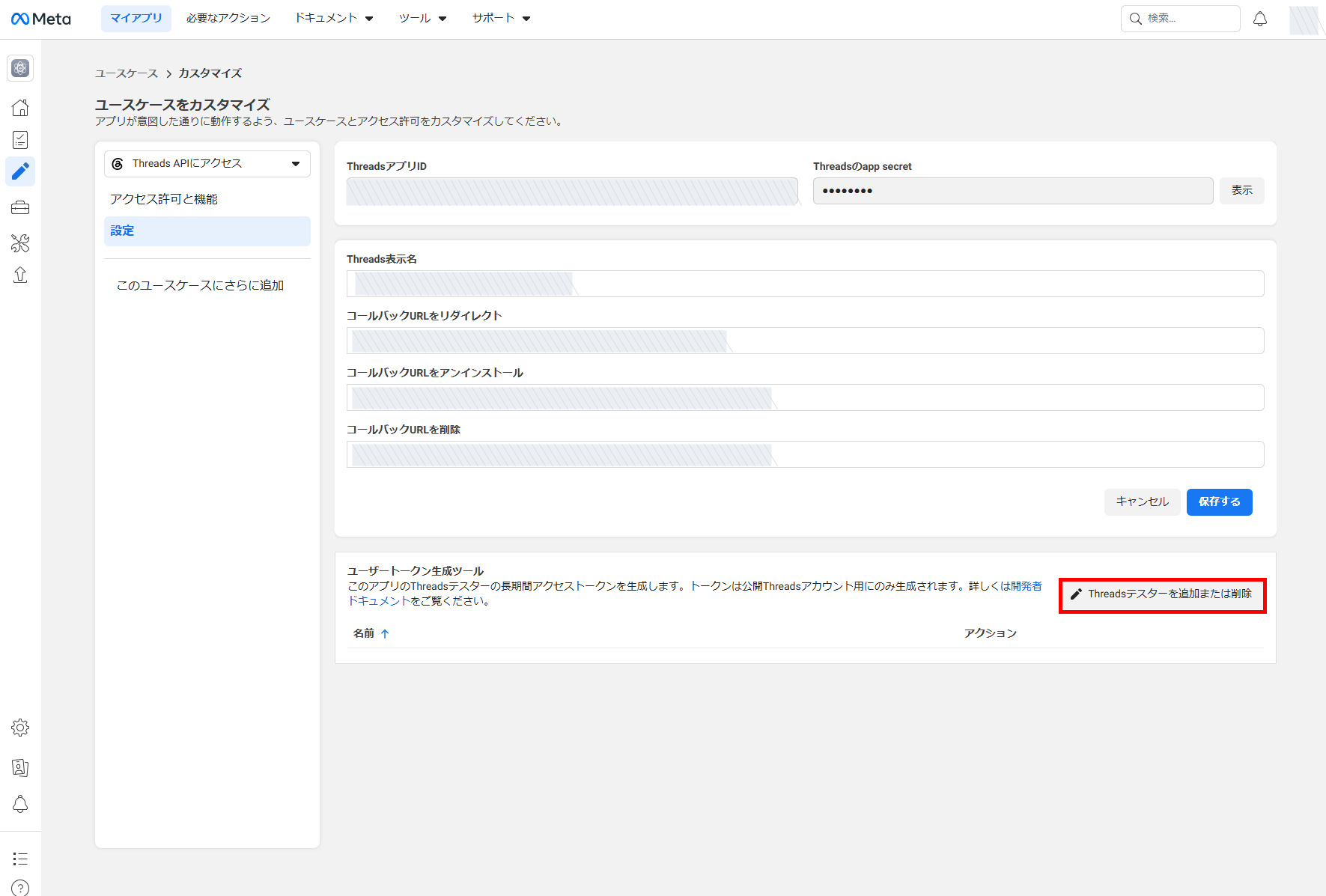The width and height of the screenshot is (1326, 896).
Task: Click the 名前 column header
Action: coord(364,633)
